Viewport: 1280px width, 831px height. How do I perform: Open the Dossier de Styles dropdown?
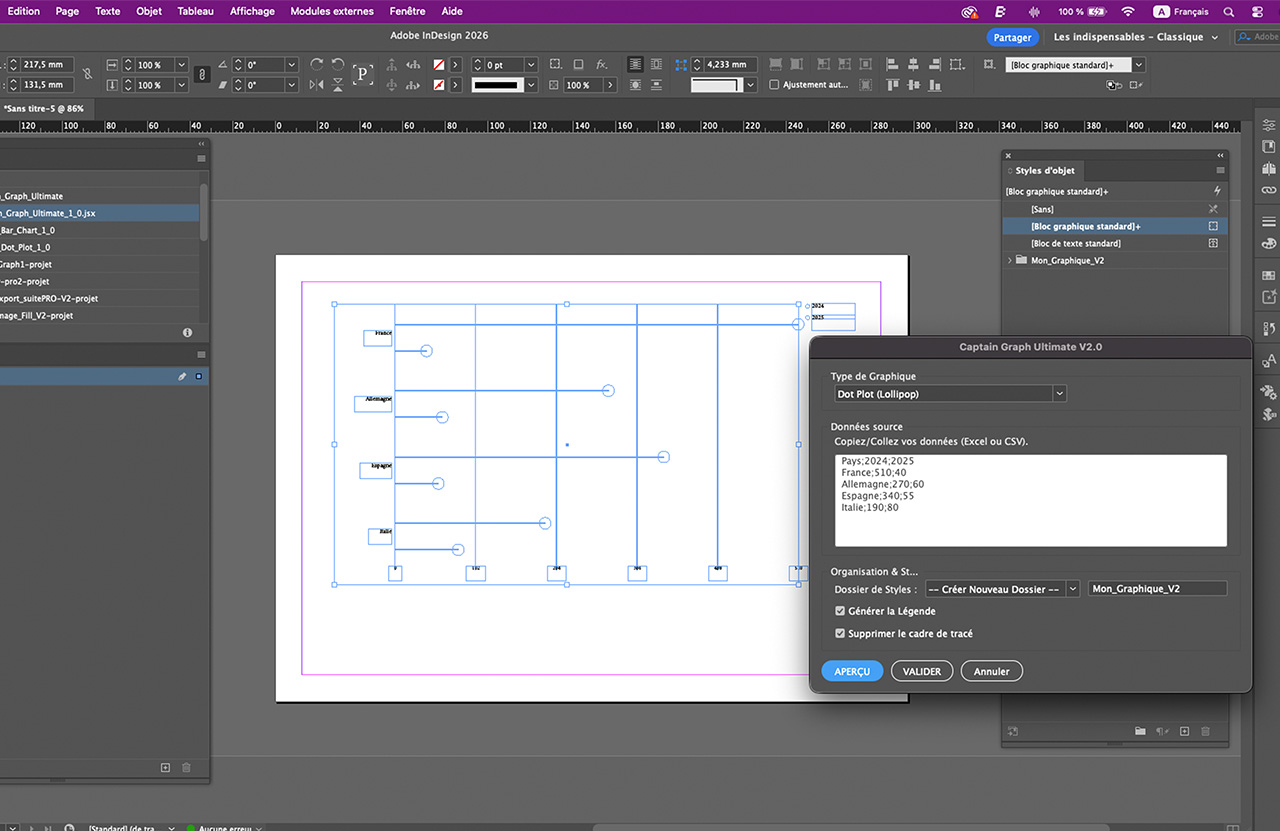(1002, 589)
